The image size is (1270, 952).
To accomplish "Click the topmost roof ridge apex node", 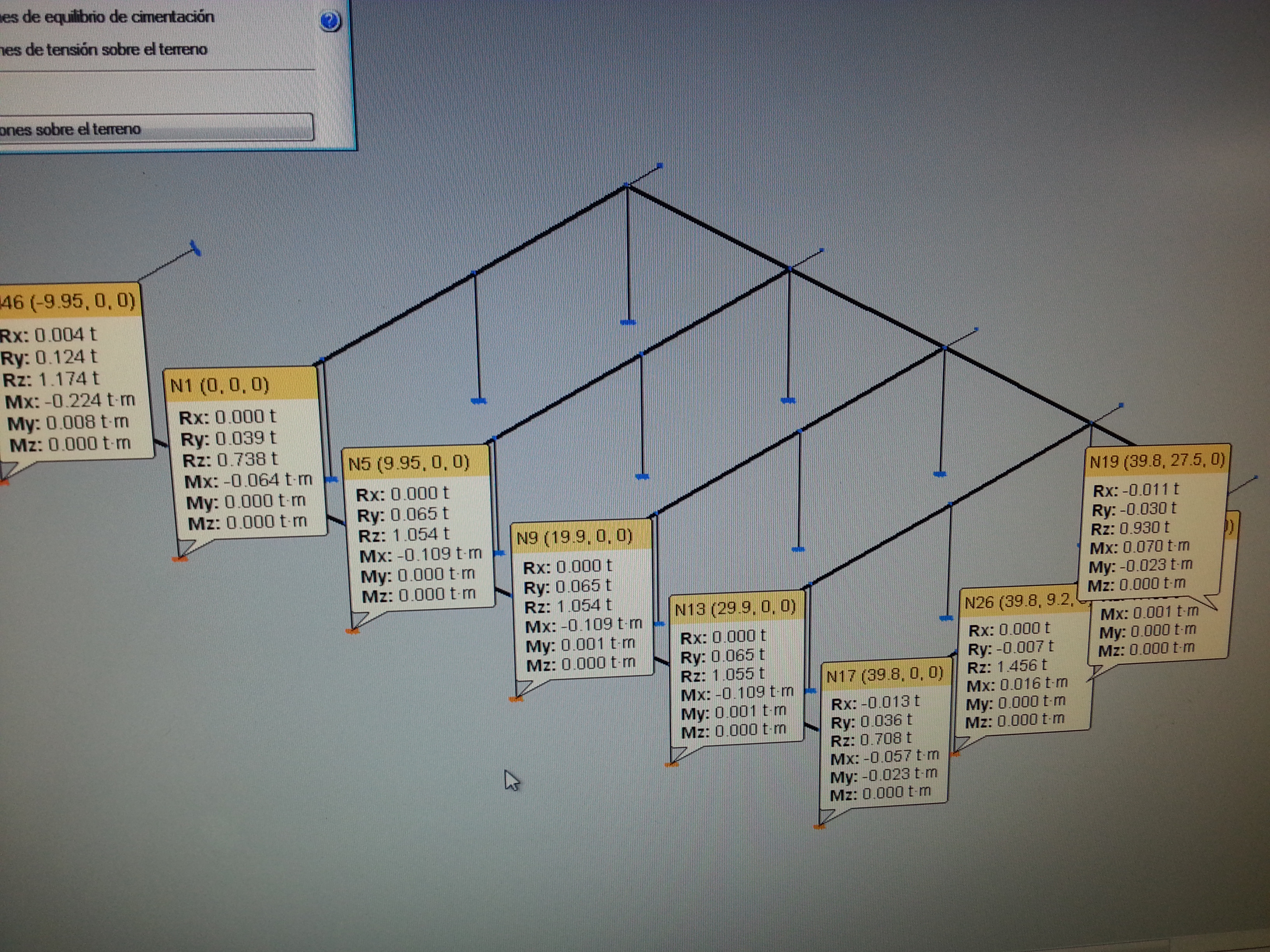I will click(627, 185).
